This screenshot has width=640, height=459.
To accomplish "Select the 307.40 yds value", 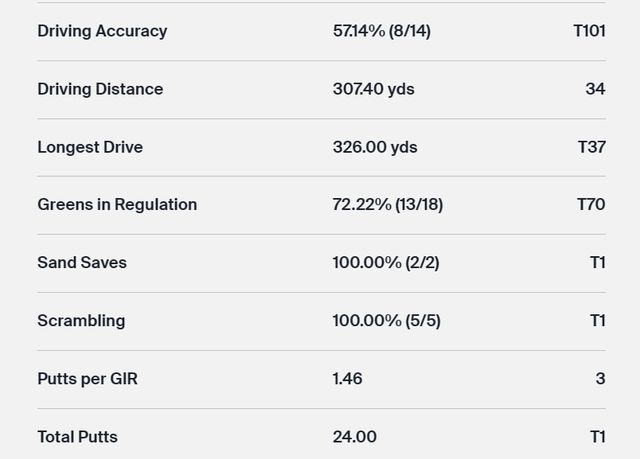I will (373, 89).
